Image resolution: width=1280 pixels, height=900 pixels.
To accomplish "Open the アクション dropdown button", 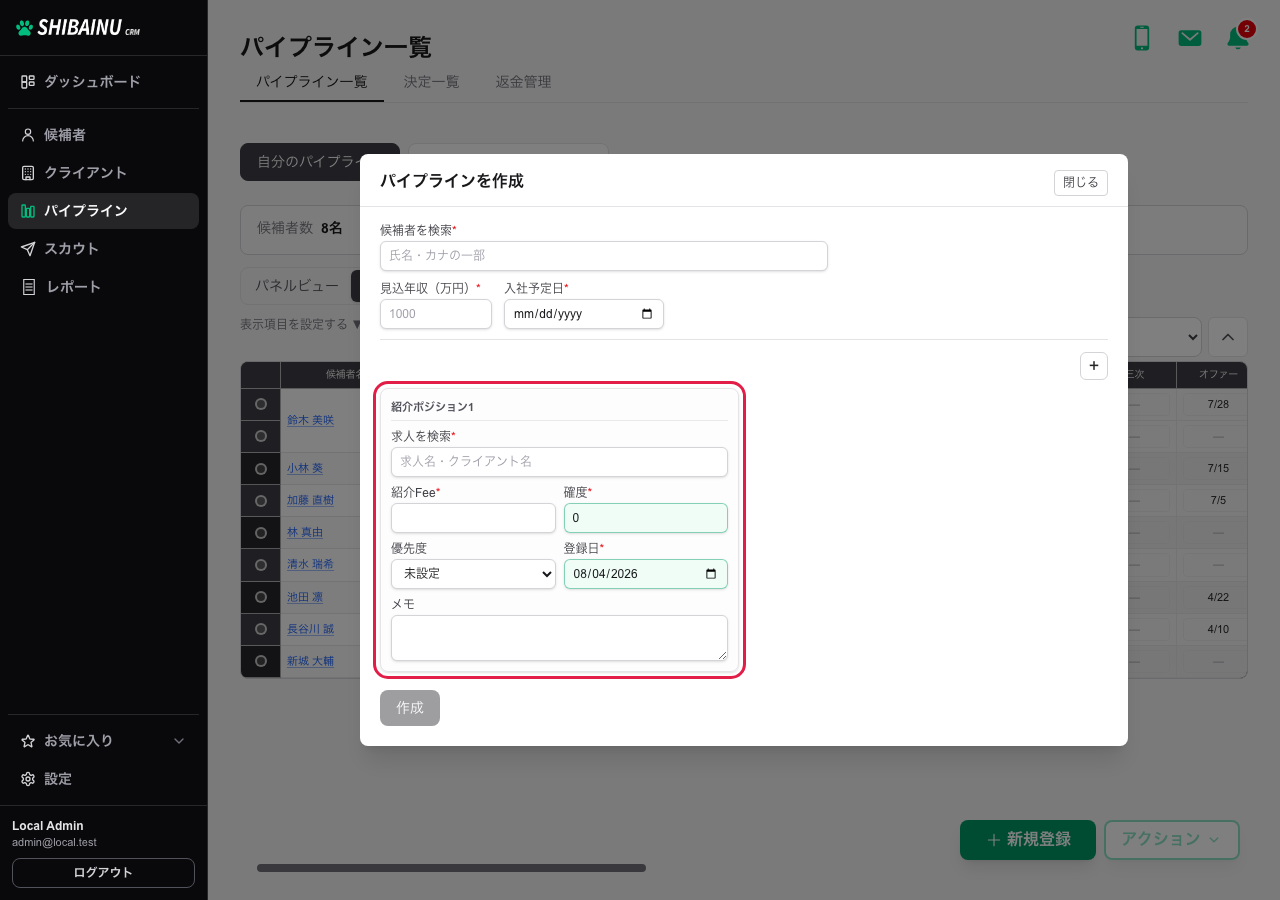I will (1172, 840).
